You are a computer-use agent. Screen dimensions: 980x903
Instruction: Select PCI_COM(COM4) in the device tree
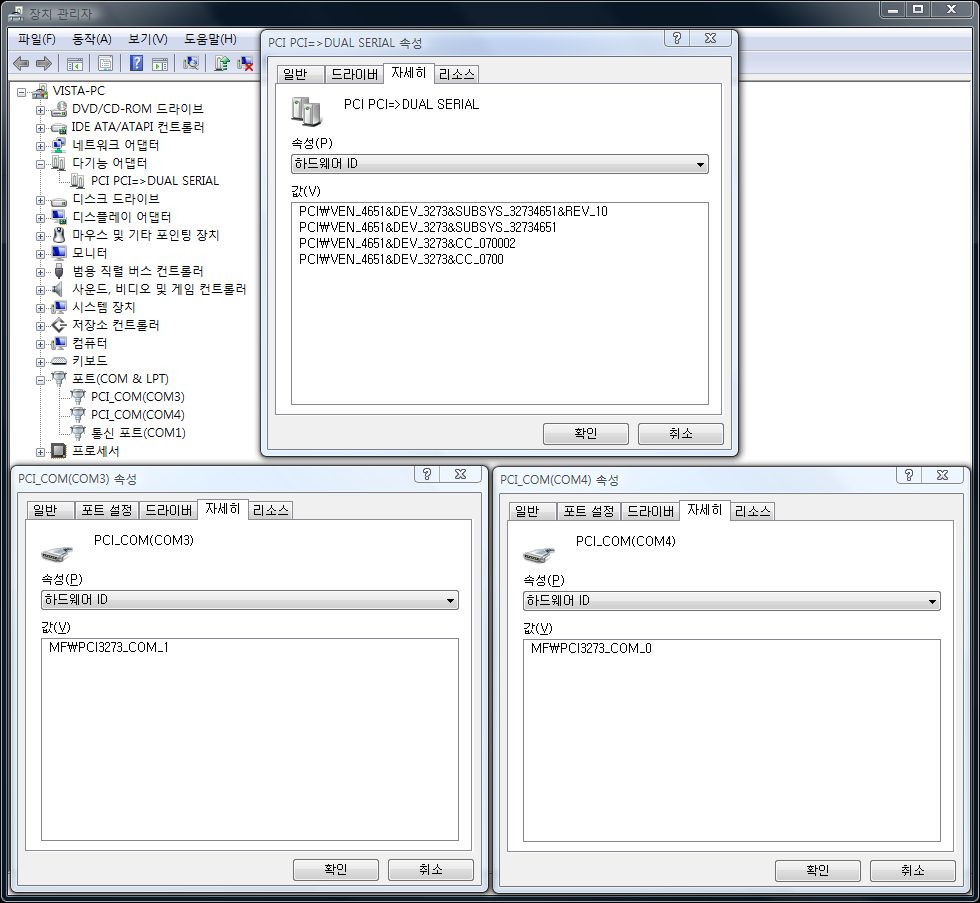click(138, 415)
